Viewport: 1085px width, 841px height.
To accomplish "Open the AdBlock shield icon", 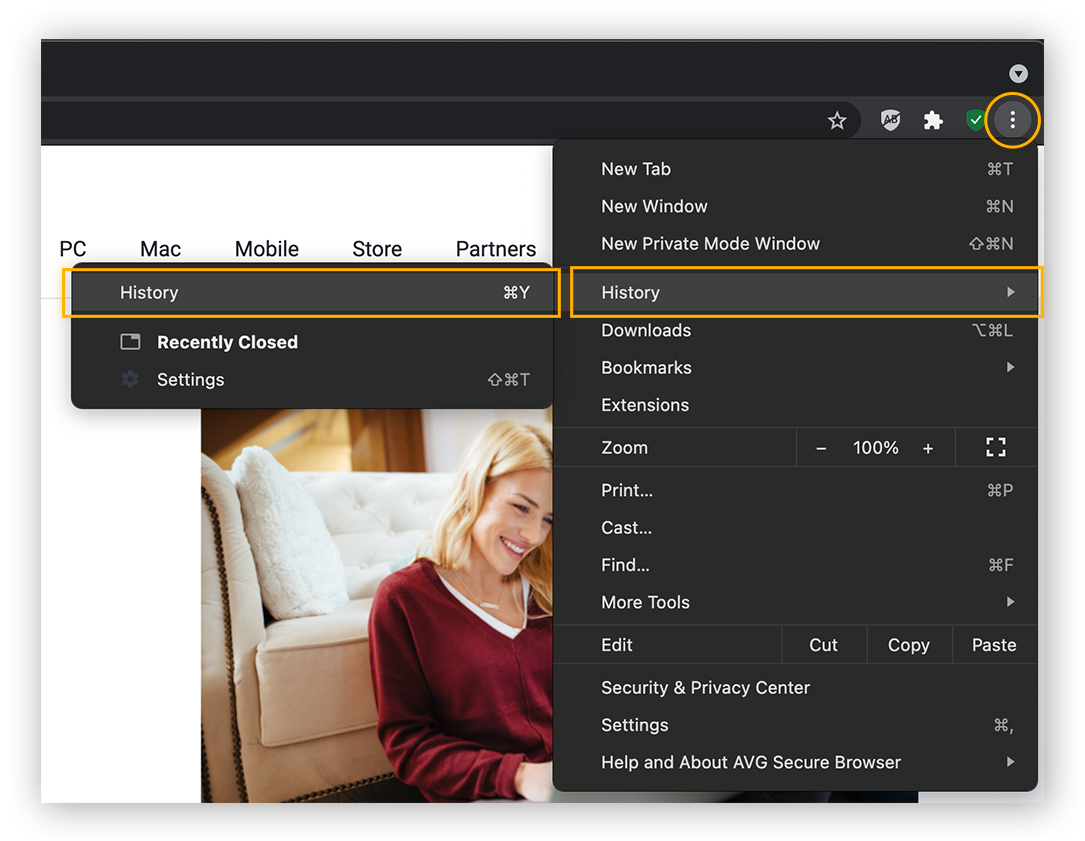I will pos(890,120).
